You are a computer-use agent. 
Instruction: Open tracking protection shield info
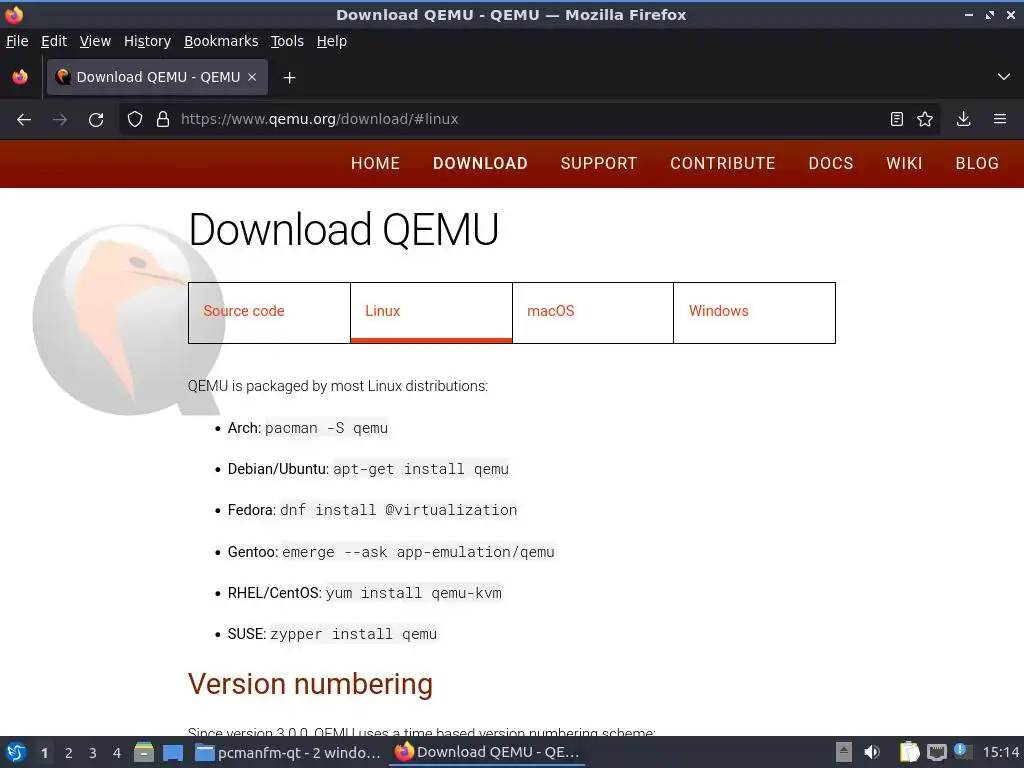pos(135,120)
